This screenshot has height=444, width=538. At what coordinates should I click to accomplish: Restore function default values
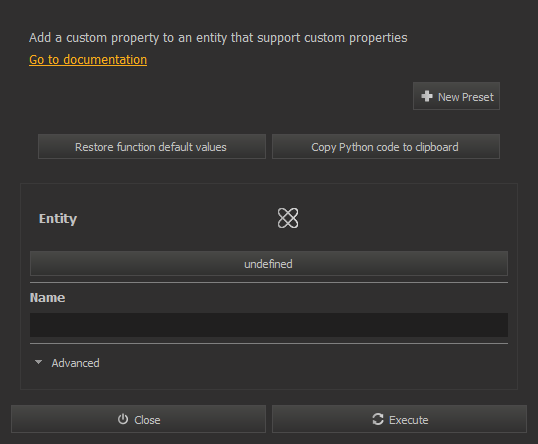click(152, 147)
